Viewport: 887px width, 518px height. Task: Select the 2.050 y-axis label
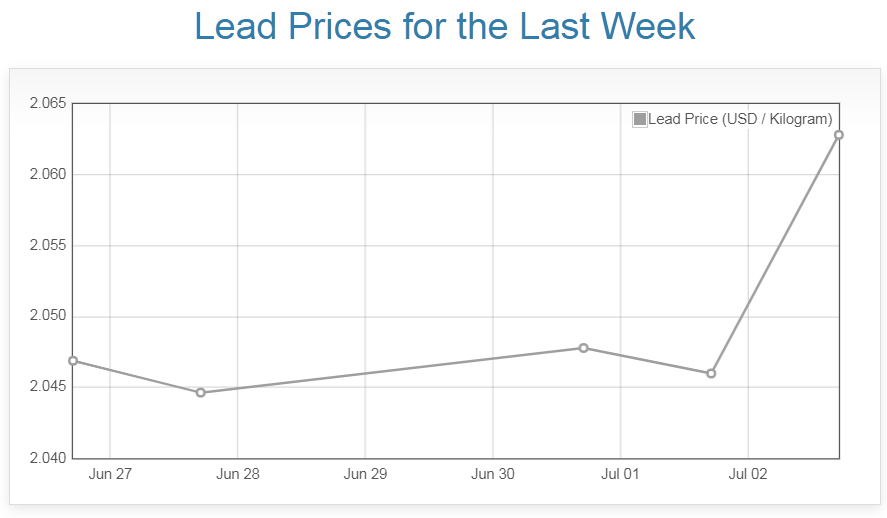47,317
